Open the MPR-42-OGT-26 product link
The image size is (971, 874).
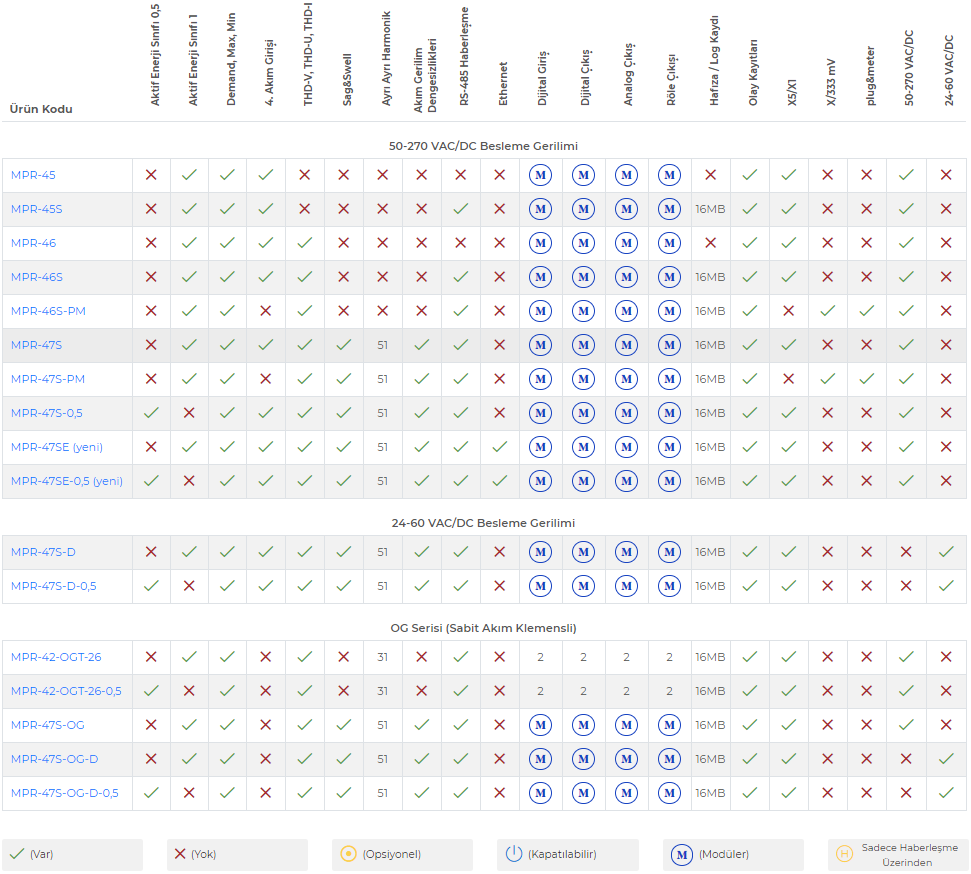point(56,657)
